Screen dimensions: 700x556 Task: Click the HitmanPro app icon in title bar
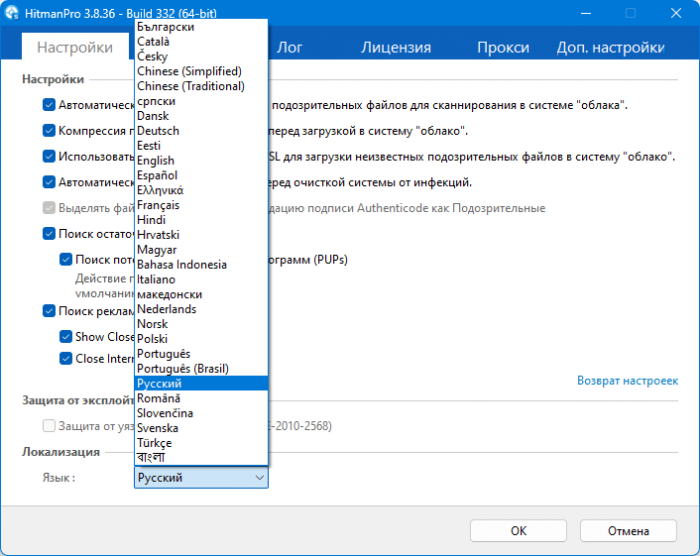(x=12, y=13)
